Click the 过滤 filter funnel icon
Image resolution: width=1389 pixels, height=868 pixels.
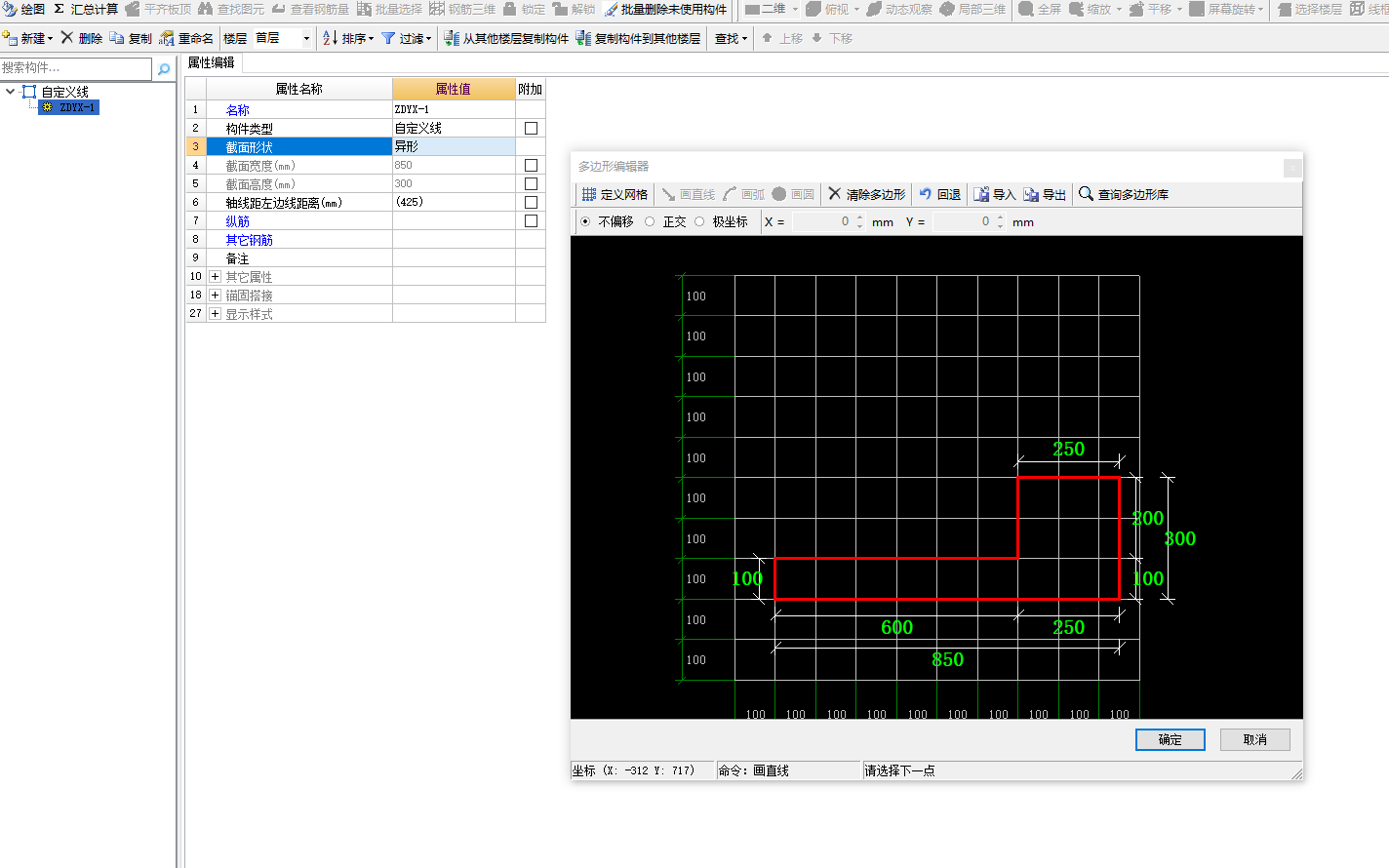(388, 38)
